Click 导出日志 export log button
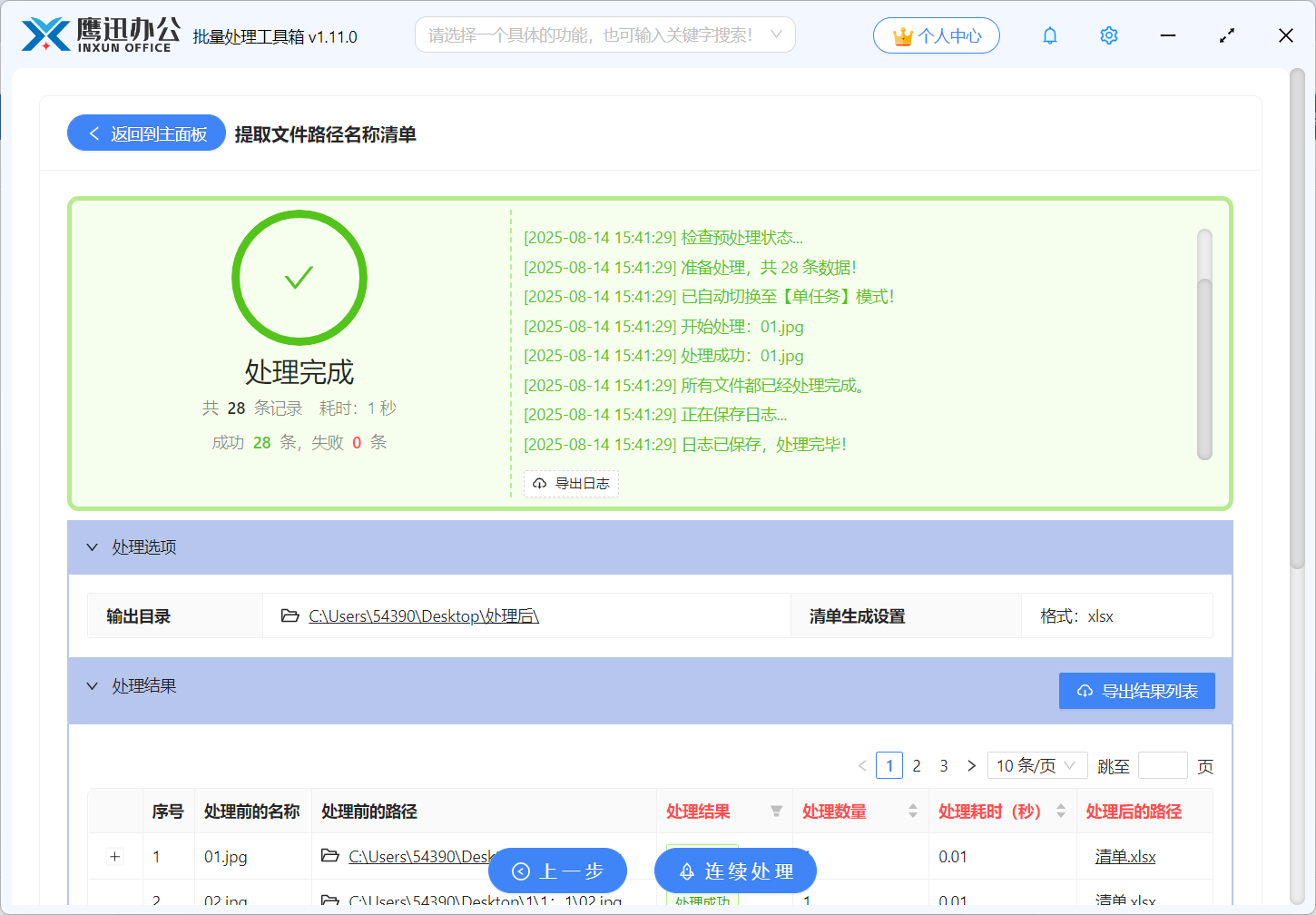 point(571,483)
